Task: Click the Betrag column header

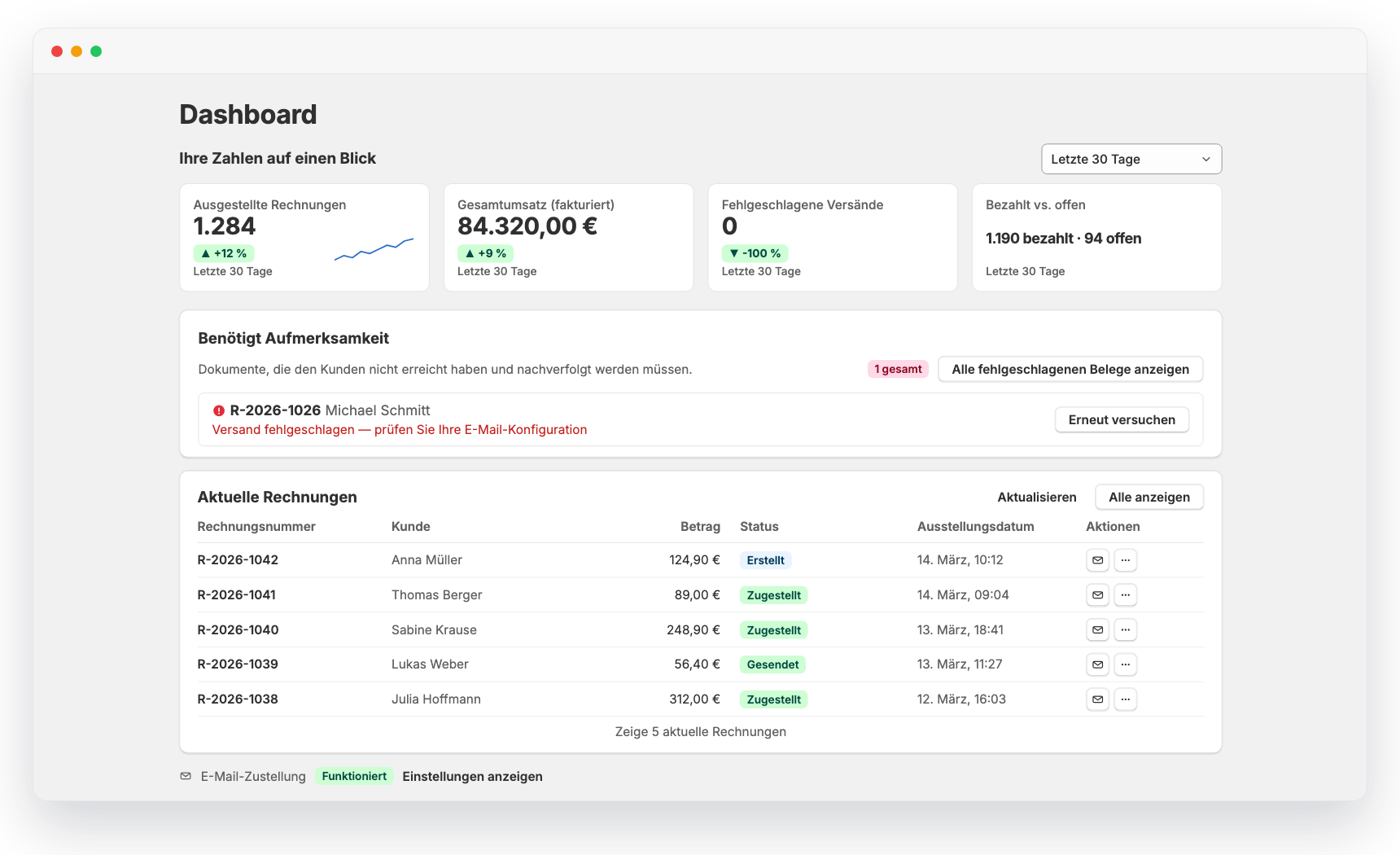Action: pos(700,527)
